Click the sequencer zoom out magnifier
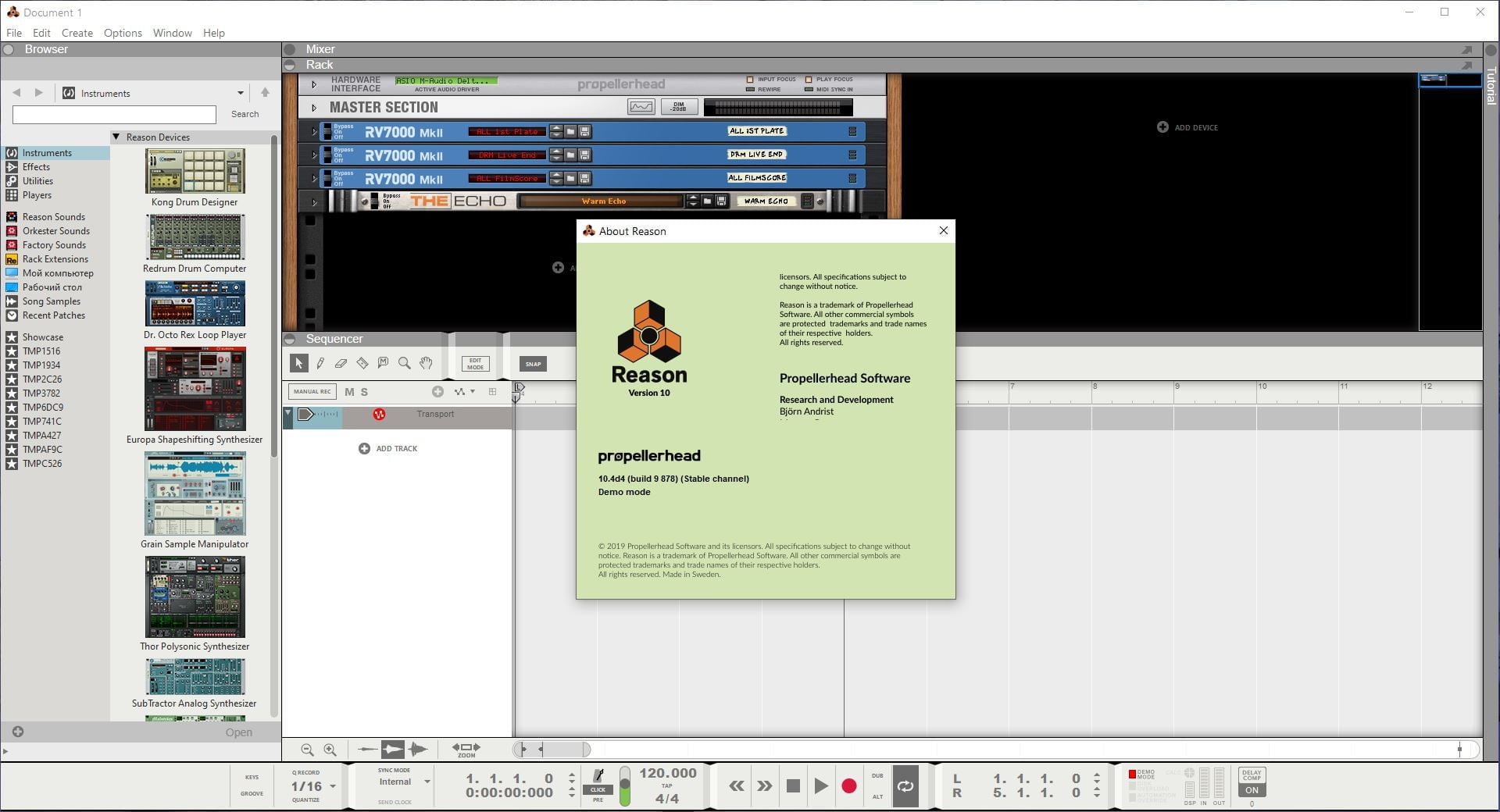This screenshot has width=1500, height=812. click(x=307, y=750)
